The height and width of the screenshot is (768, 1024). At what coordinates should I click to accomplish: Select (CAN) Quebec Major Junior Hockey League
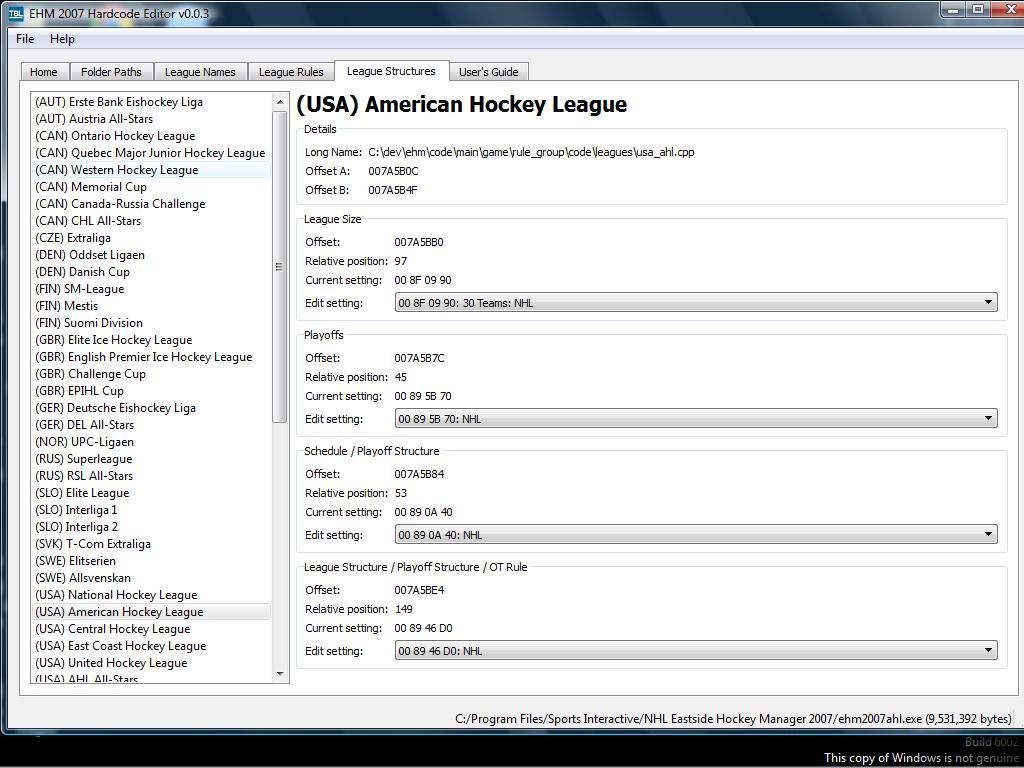pos(150,153)
